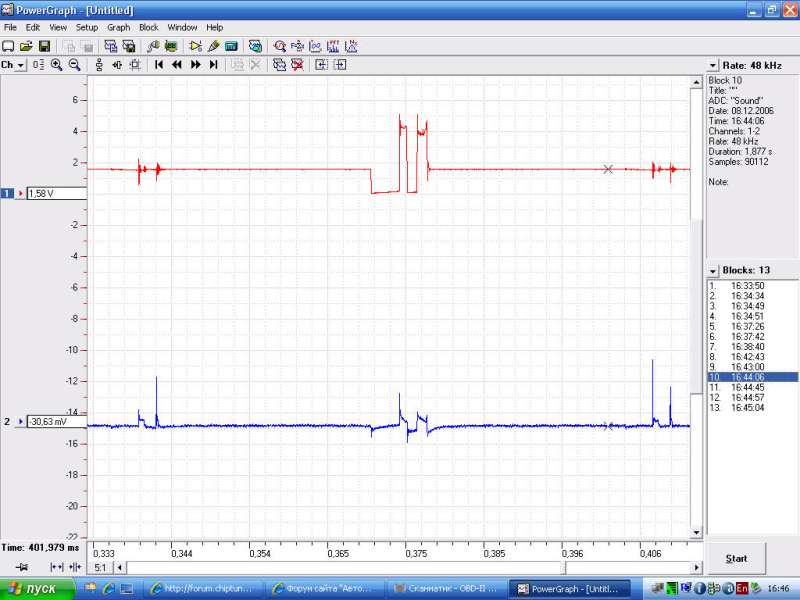
Task: Open a file using the folder icon
Action: 26,47
